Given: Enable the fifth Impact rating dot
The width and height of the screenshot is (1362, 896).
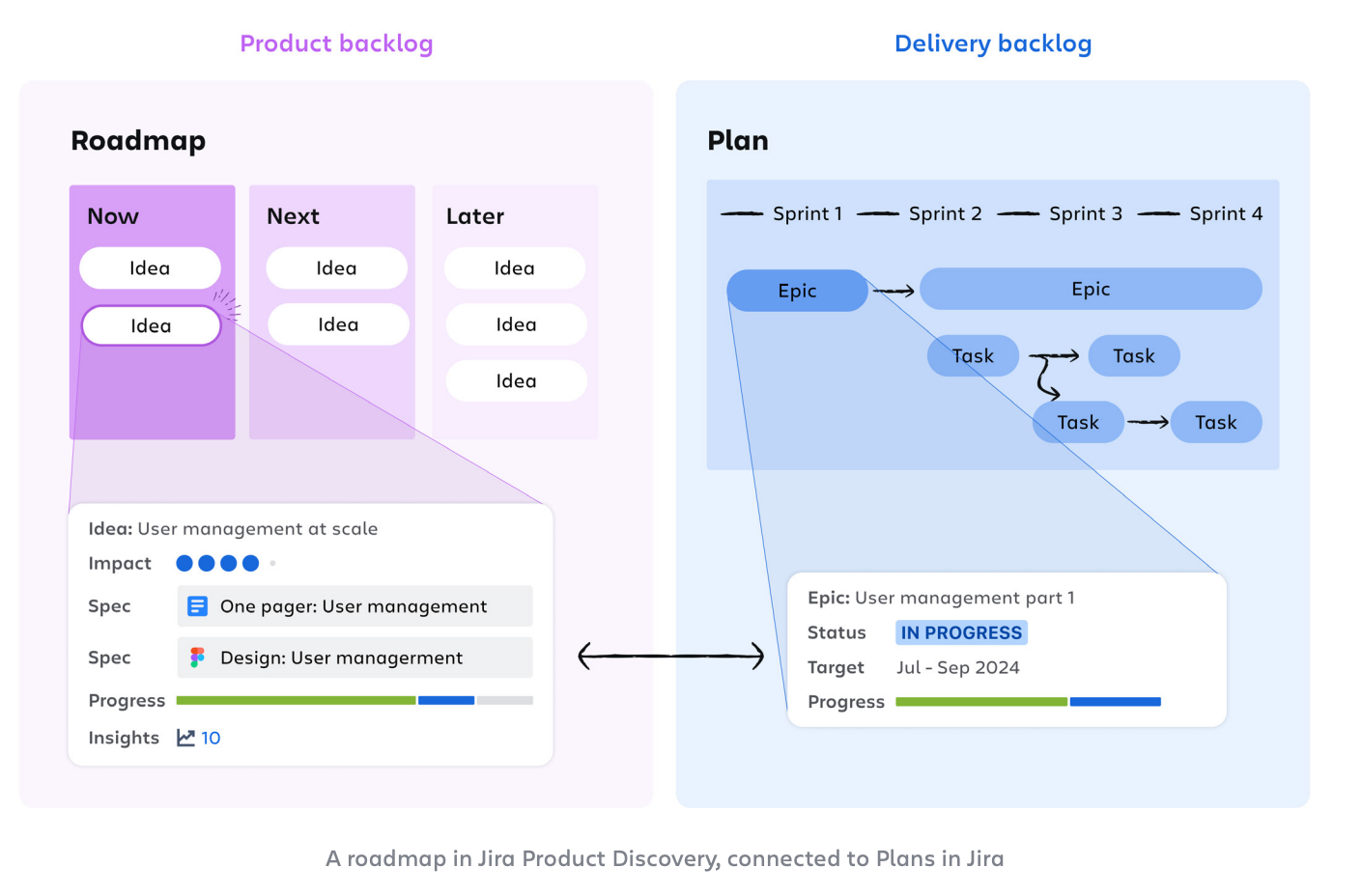Looking at the screenshot, I should tap(271, 563).
